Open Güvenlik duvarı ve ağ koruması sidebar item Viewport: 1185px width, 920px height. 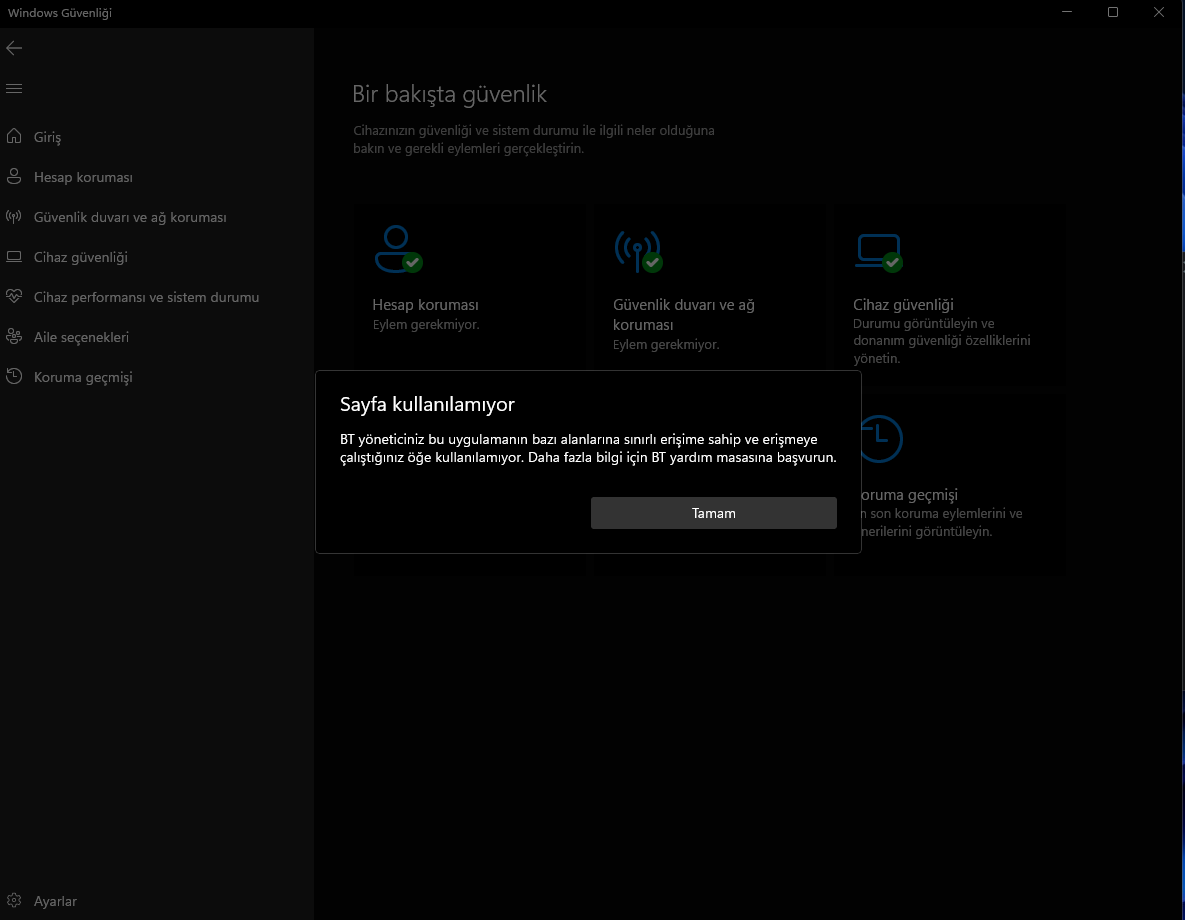[x=156, y=217]
